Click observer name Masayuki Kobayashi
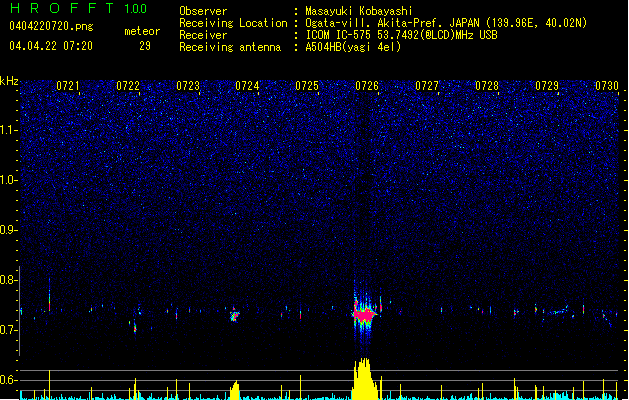The image size is (629, 400). click(x=358, y=11)
